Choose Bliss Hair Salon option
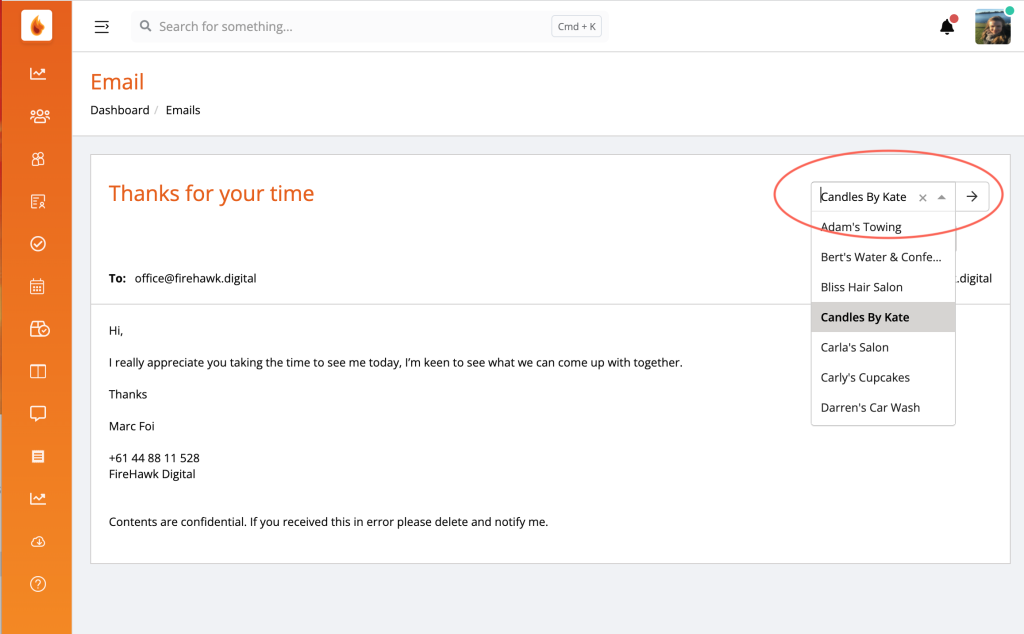The image size is (1024, 634). coord(861,287)
